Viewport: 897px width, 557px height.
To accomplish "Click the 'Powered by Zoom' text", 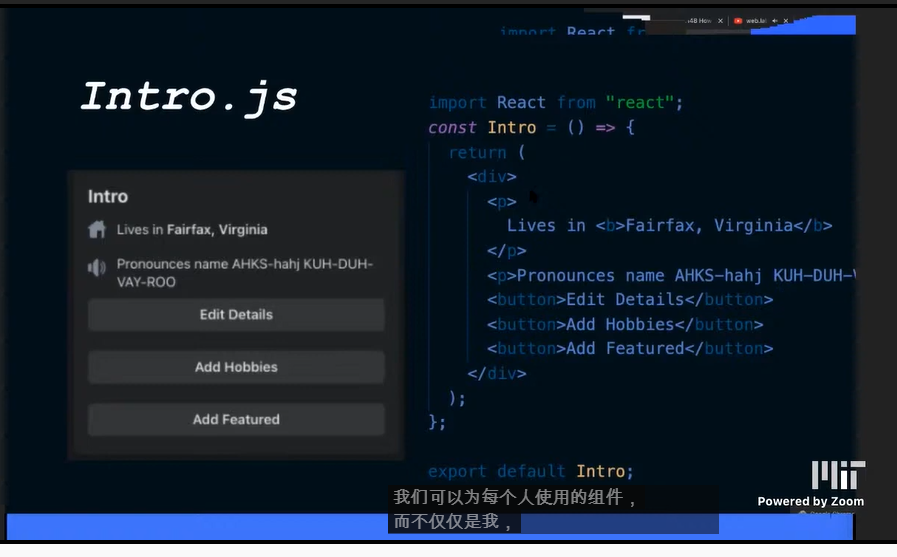I will [811, 502].
